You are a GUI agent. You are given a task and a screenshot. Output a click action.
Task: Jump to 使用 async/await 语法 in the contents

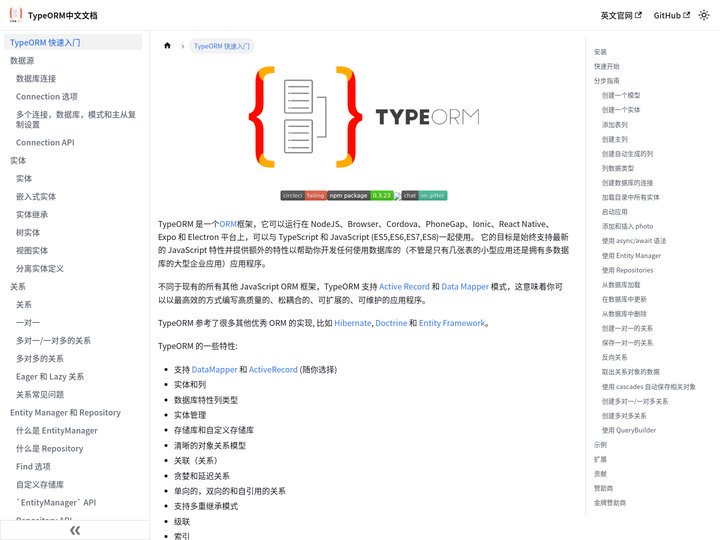(x=634, y=241)
